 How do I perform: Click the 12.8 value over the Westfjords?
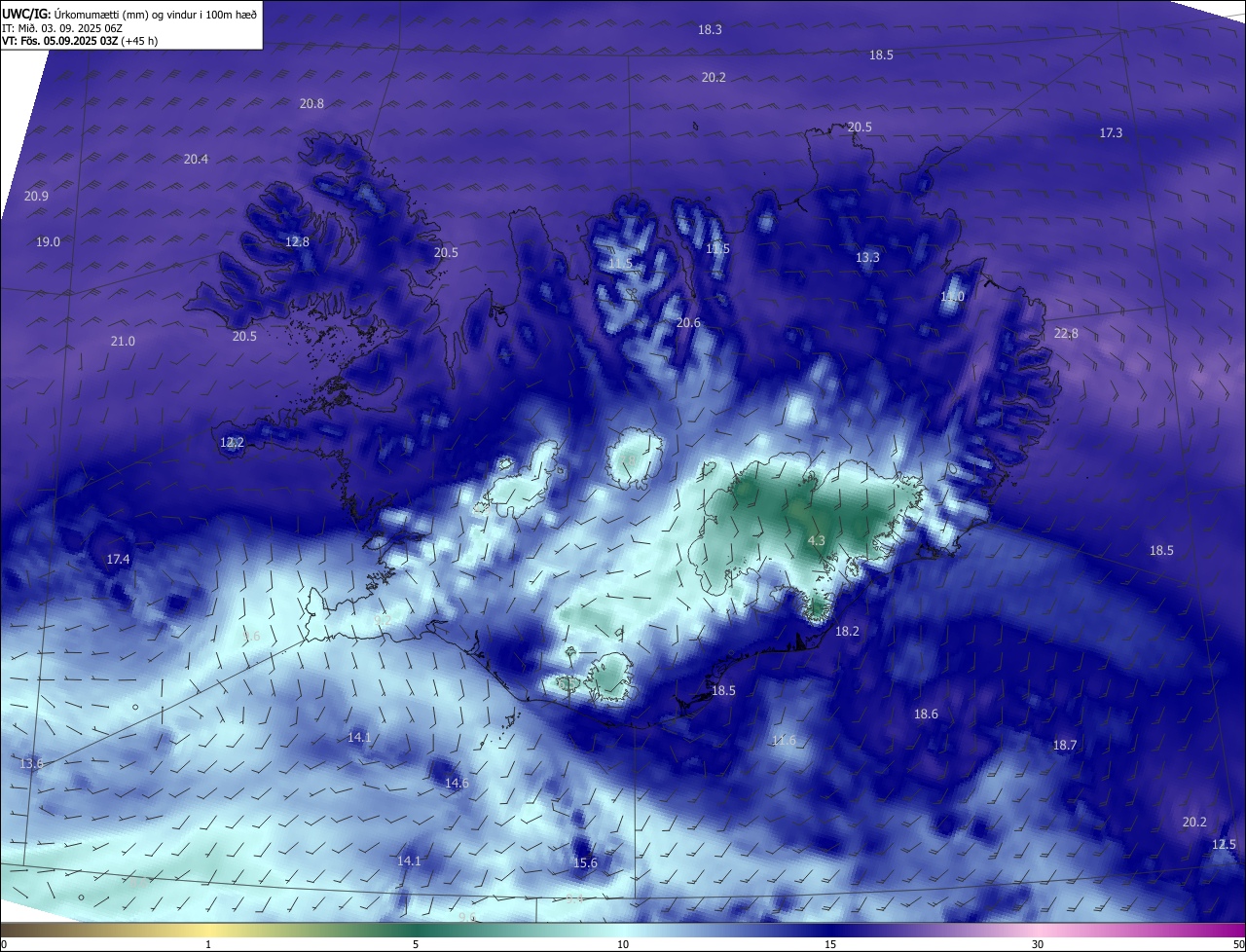297,242
